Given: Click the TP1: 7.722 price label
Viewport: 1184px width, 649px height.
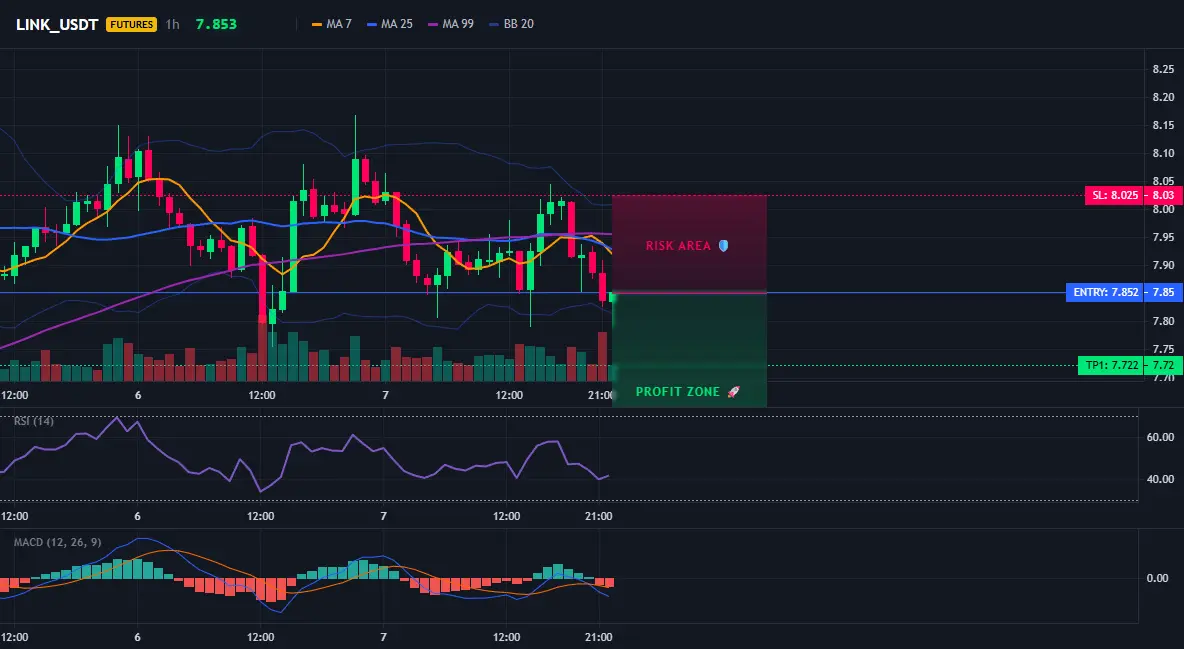Looking at the screenshot, I should (x=1111, y=366).
